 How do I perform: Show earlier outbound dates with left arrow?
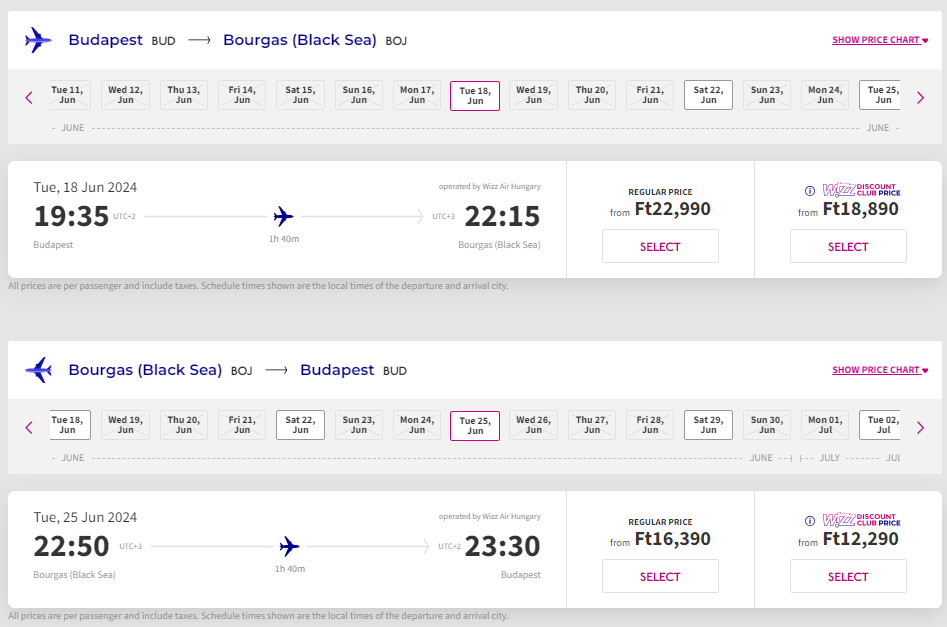point(29,97)
